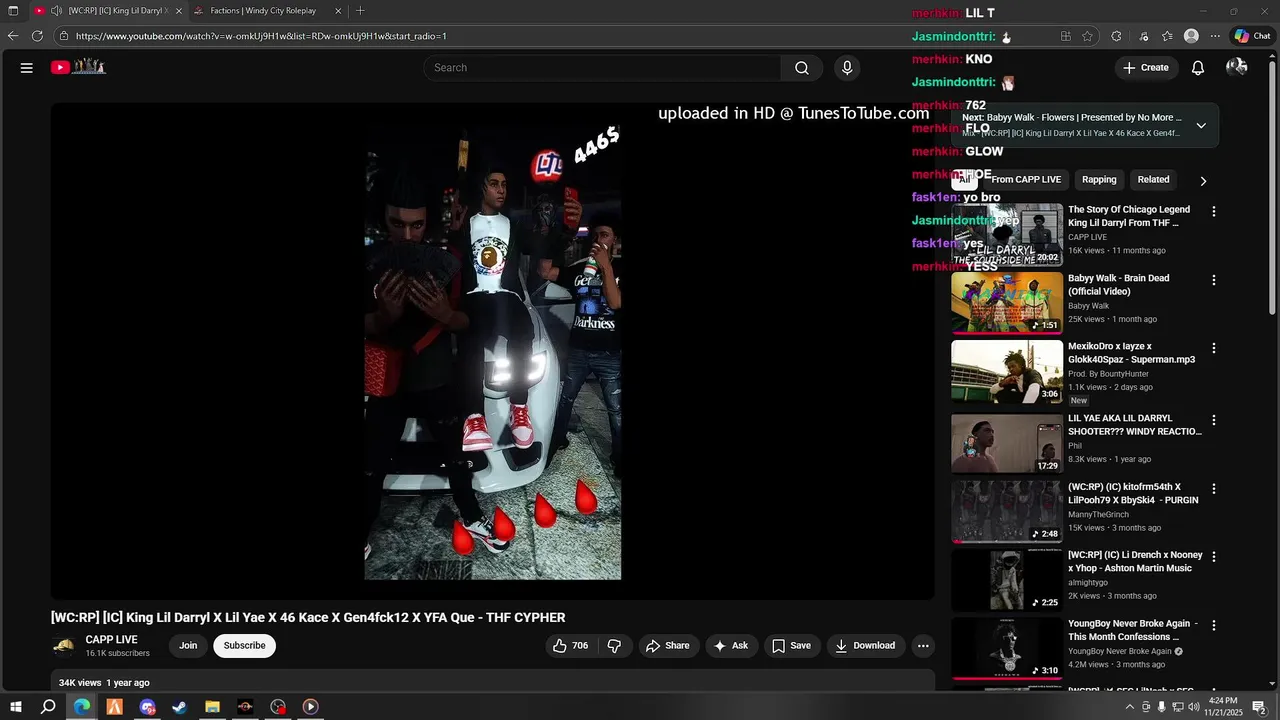Viewport: 1280px width, 720px height.
Task: Open a new browser tab
Action: tap(360, 11)
